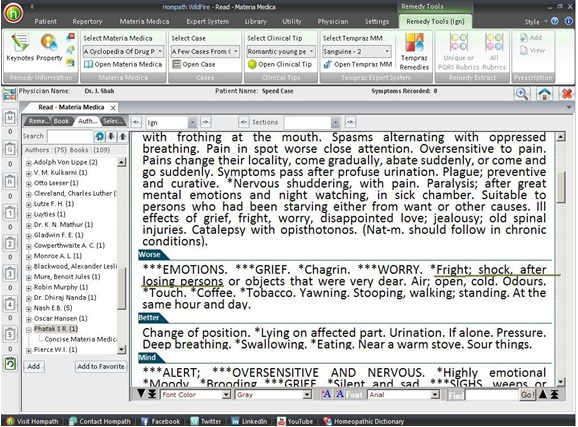The width and height of the screenshot is (578, 427).
Task: Click the R sidebar clipboard icon
Action: click(x=10, y=181)
